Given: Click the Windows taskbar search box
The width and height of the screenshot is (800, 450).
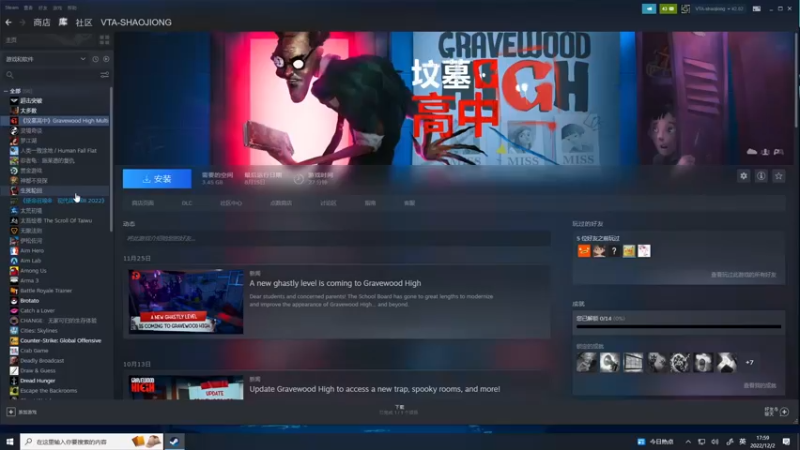Looking at the screenshot, I should point(91,441).
